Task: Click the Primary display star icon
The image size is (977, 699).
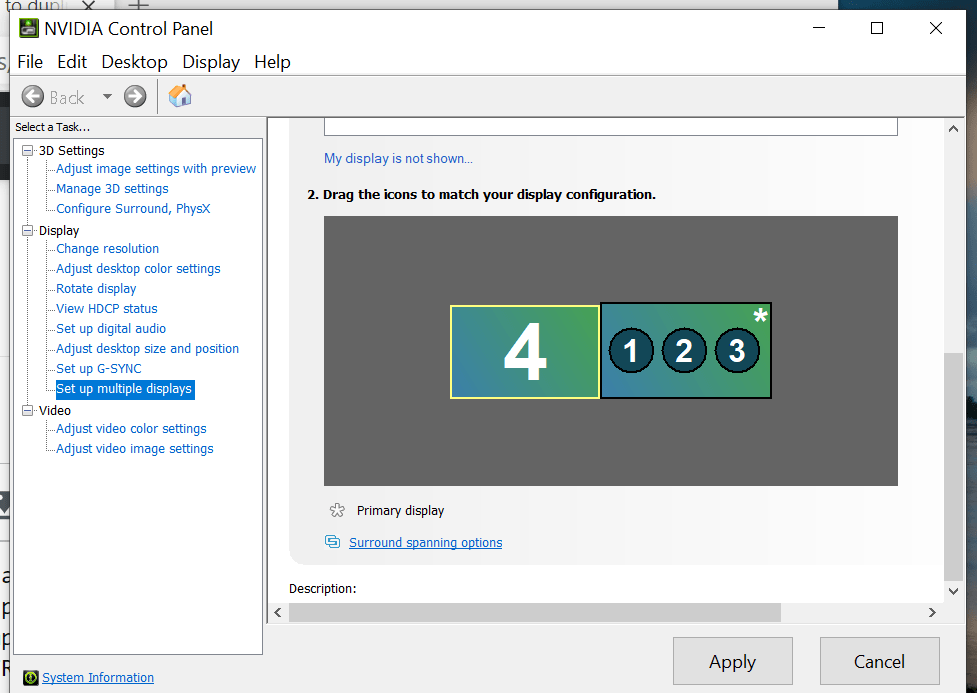Action: [337, 510]
